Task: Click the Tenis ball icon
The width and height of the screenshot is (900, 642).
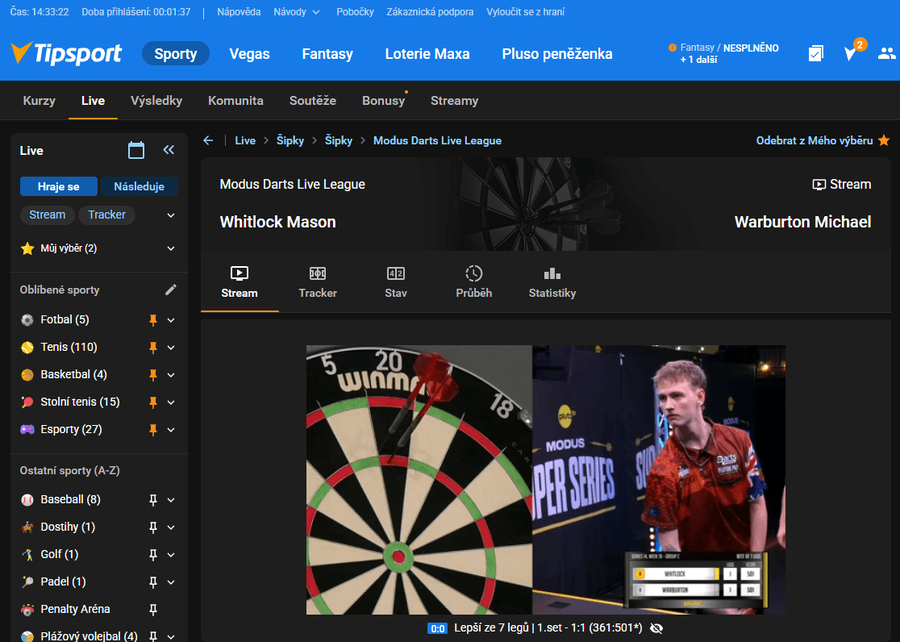Action: [27, 348]
